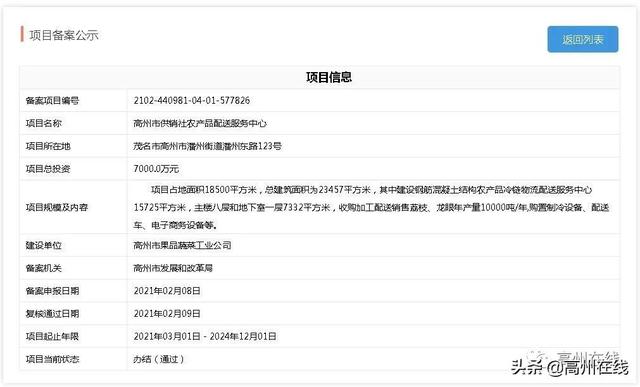Select project number 2102-440981-04-01-577826
The width and height of the screenshot is (640, 387).
point(191,100)
